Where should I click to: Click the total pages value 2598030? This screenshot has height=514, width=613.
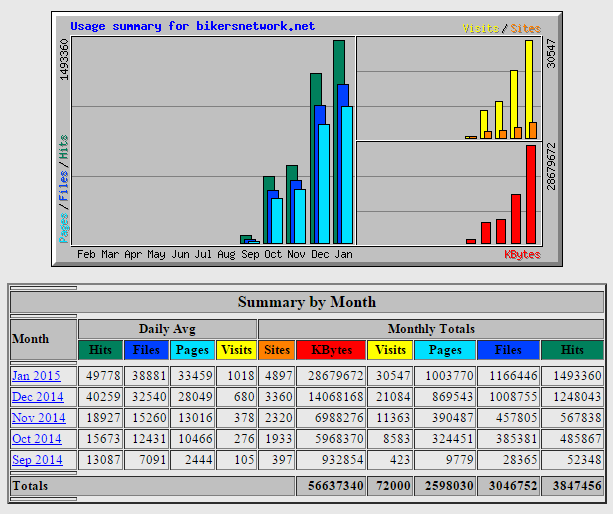(449, 486)
